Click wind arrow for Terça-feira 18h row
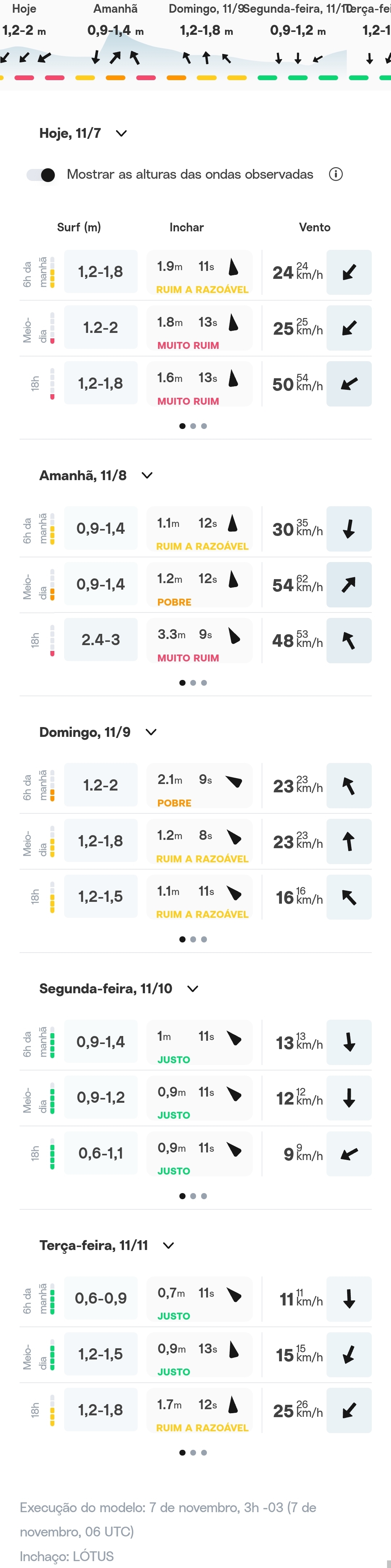The width and height of the screenshot is (391, 1568). (x=349, y=1410)
